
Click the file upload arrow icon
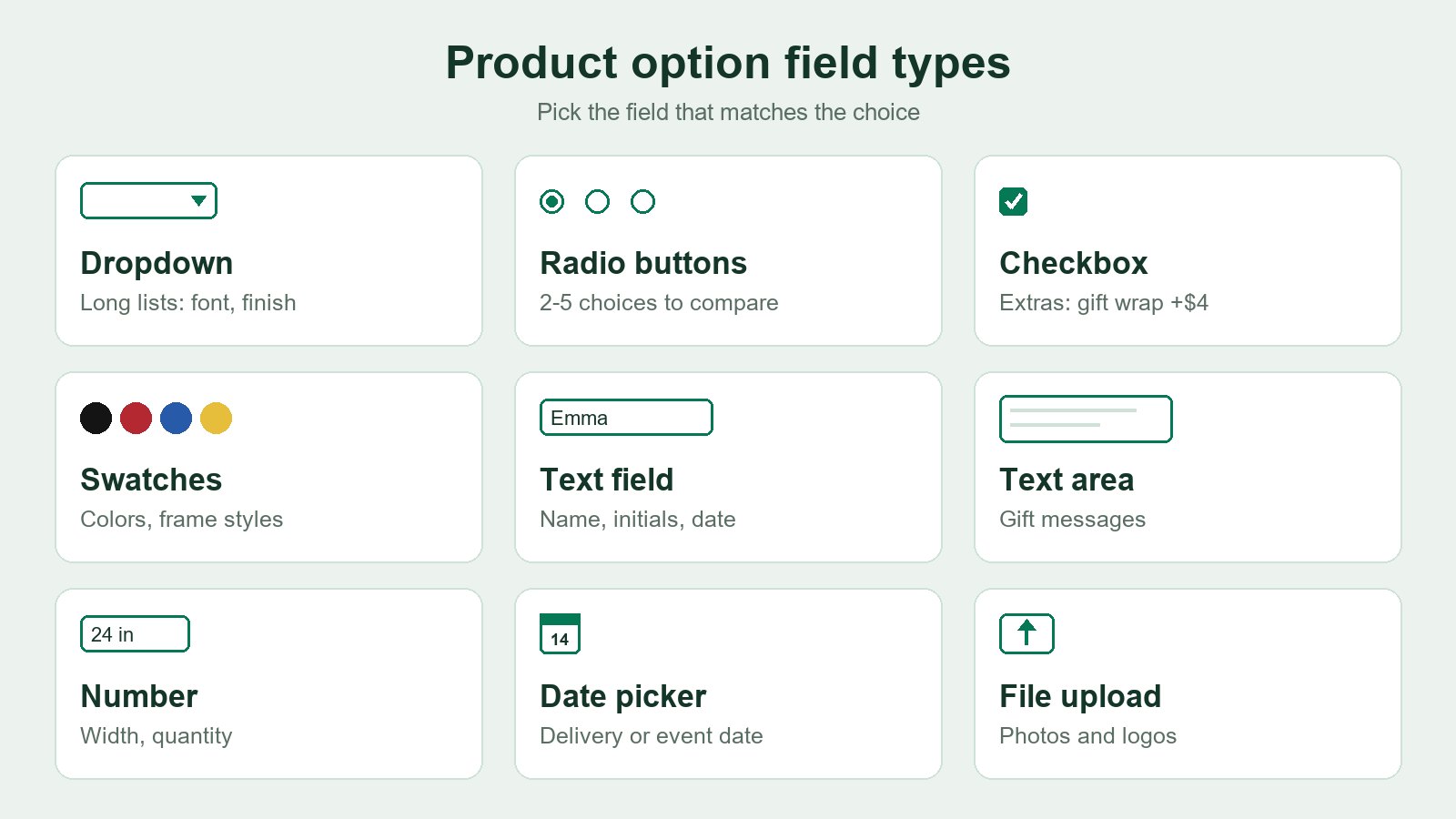coord(1026,633)
